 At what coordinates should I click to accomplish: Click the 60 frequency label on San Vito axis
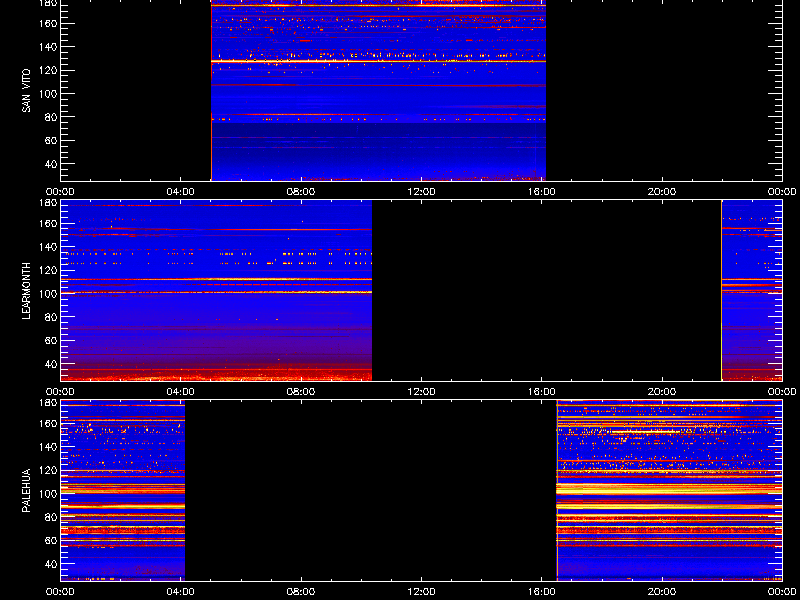tap(52, 140)
